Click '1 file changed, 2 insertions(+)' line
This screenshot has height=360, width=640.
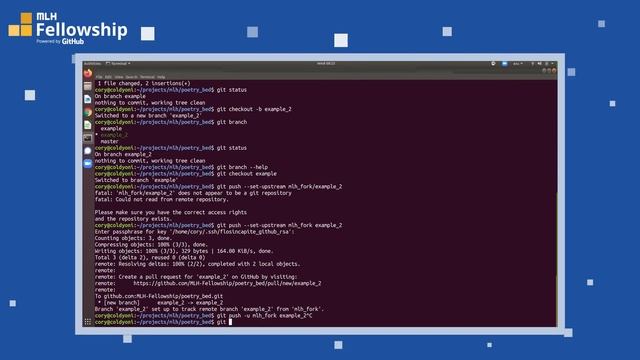tap(144, 83)
